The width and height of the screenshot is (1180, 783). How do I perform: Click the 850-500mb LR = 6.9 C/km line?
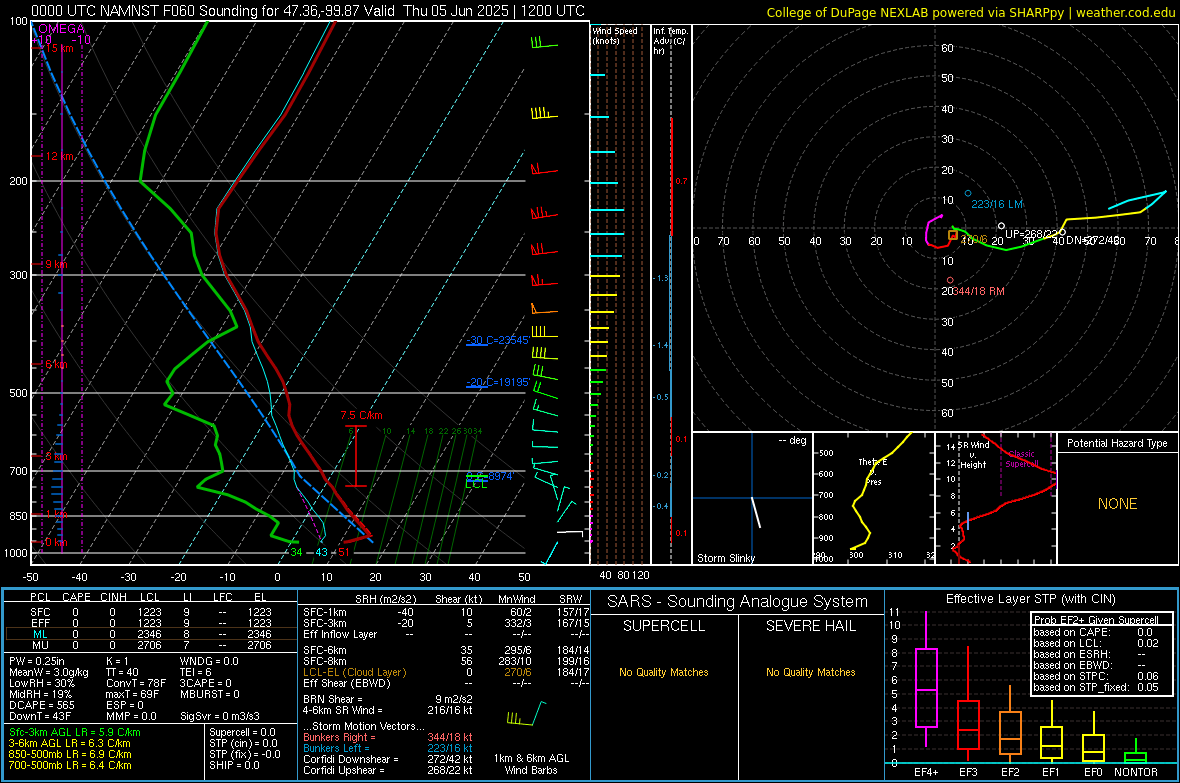click(70, 754)
